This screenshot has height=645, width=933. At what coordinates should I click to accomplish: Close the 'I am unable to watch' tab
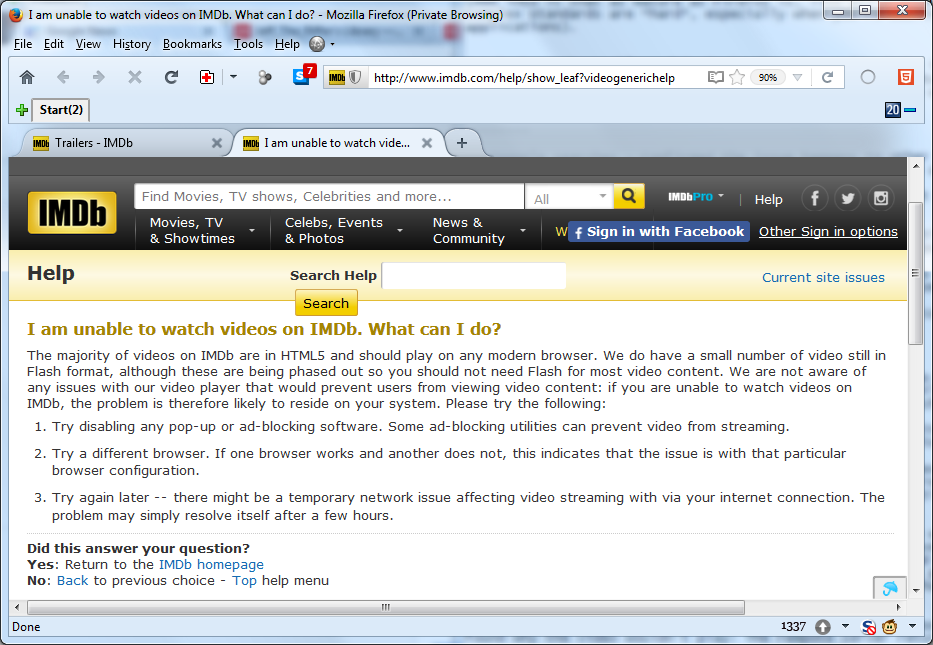[427, 143]
